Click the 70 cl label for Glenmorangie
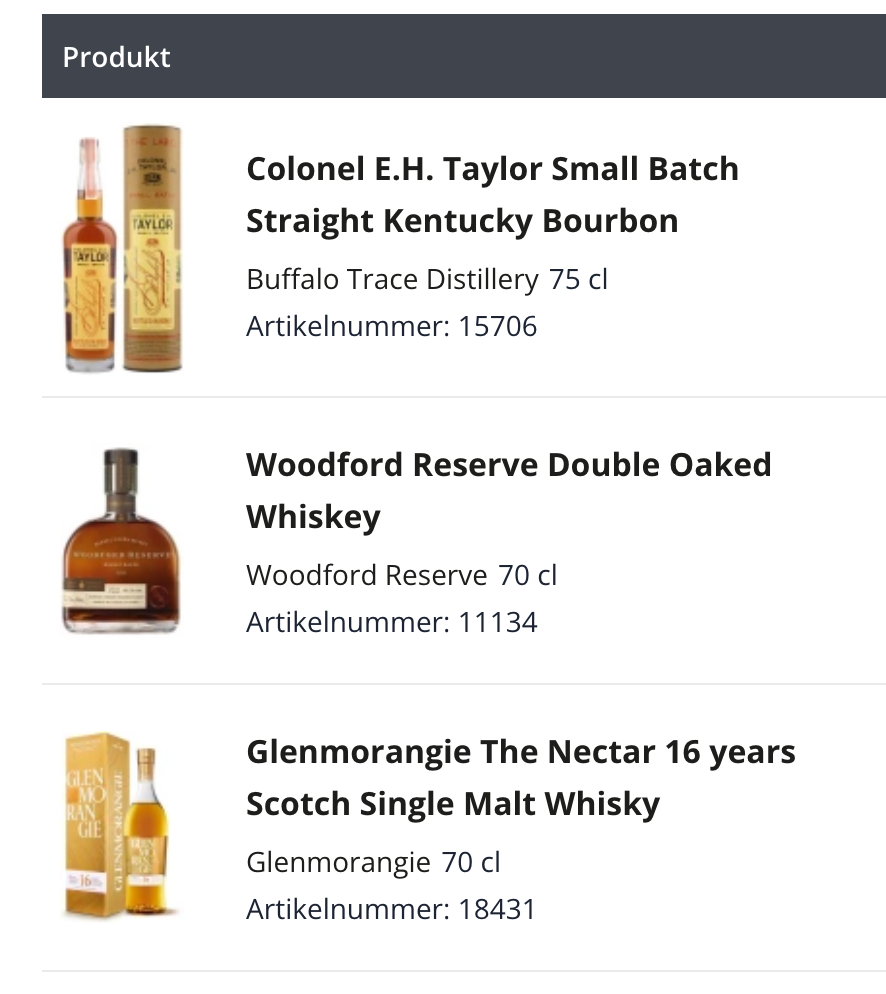Screen dimensions: 886x994 tap(471, 862)
